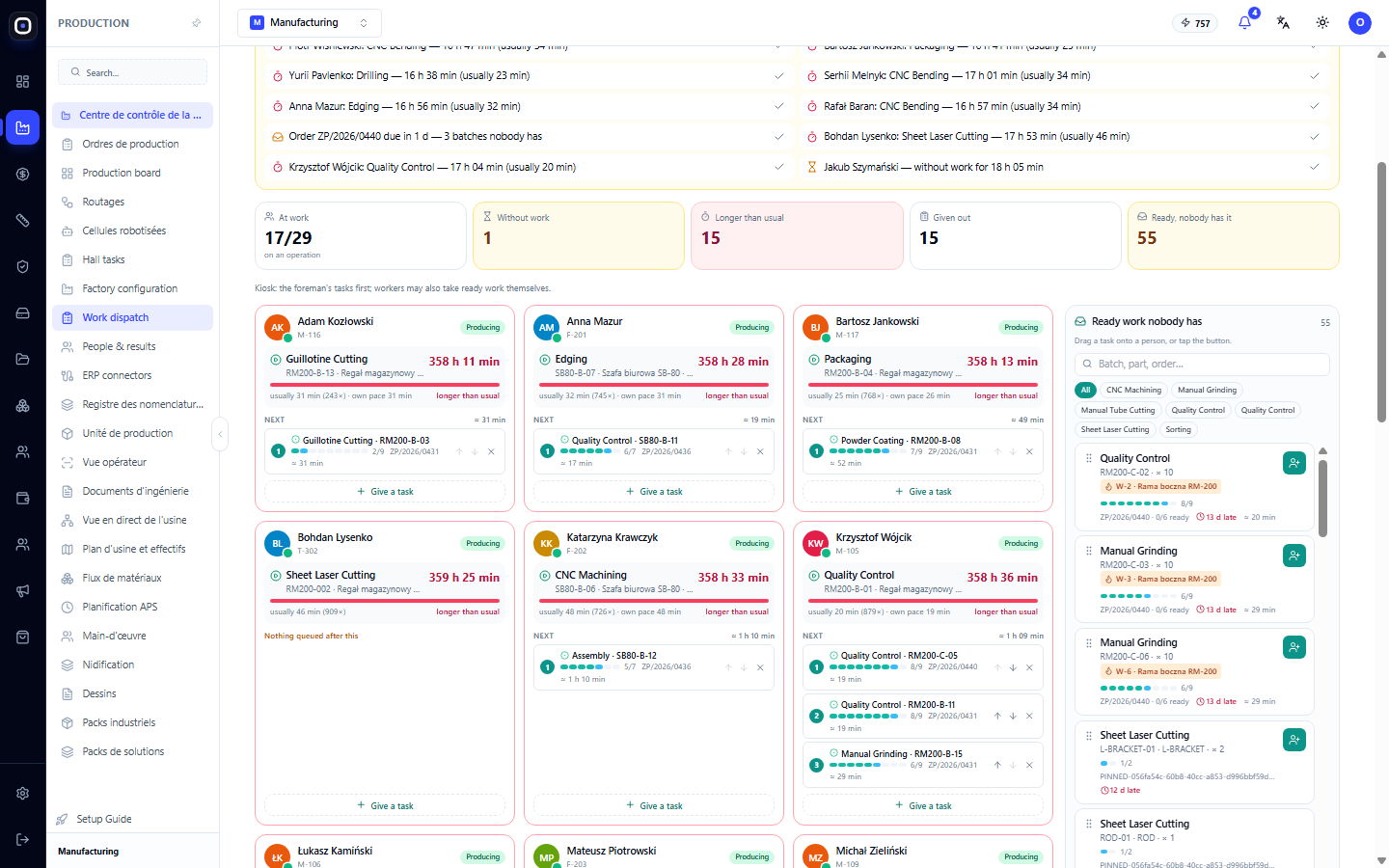1389x868 pixels.
Task: Toggle the CNC Machining filter chip
Action: tap(1133, 390)
